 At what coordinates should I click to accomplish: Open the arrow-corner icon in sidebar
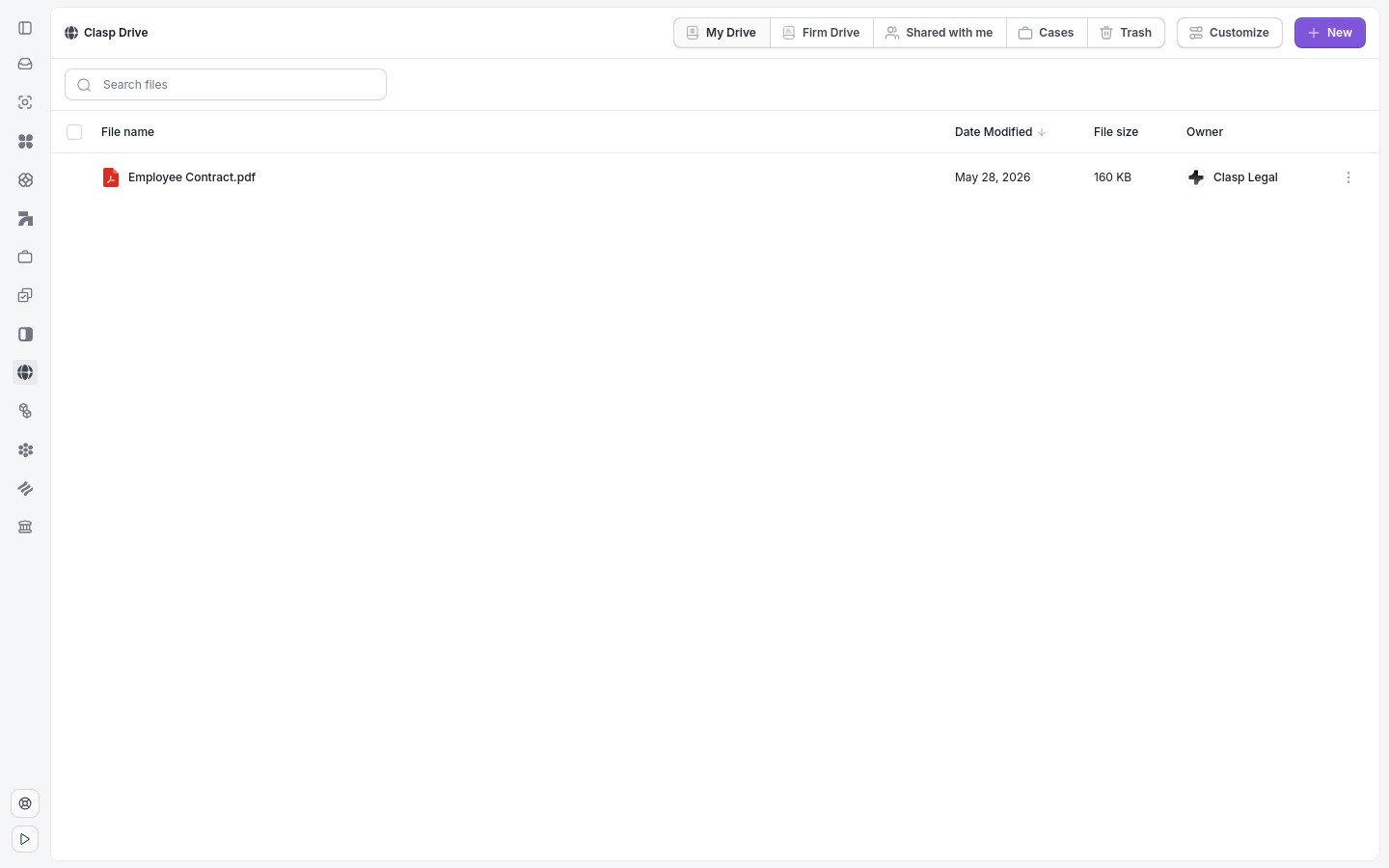pyautogui.click(x=25, y=218)
